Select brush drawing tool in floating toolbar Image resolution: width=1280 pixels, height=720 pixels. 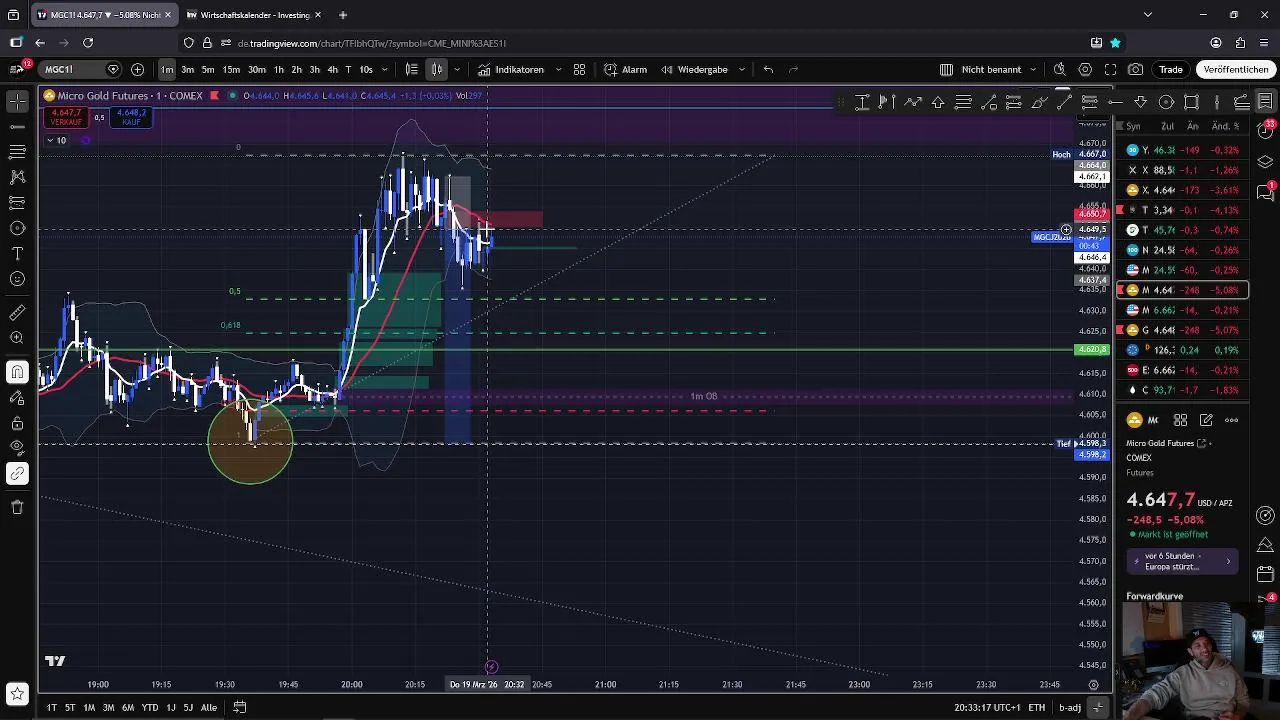(x=1039, y=102)
